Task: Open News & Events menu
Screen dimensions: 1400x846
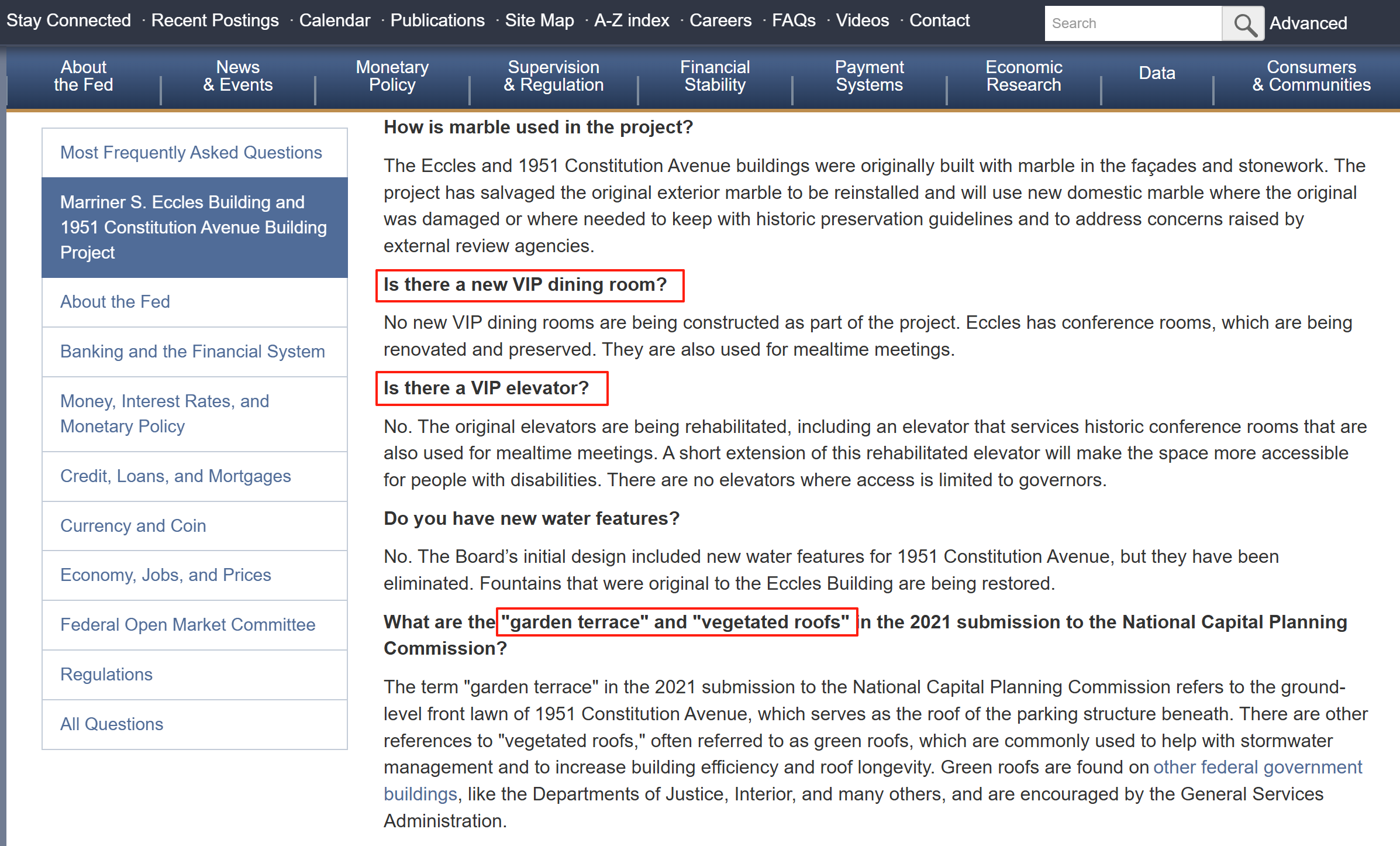Action: click(x=237, y=76)
